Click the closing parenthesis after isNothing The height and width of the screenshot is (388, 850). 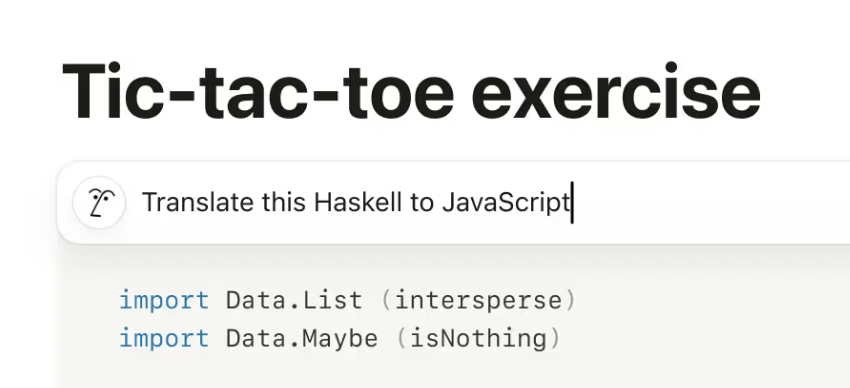point(555,339)
